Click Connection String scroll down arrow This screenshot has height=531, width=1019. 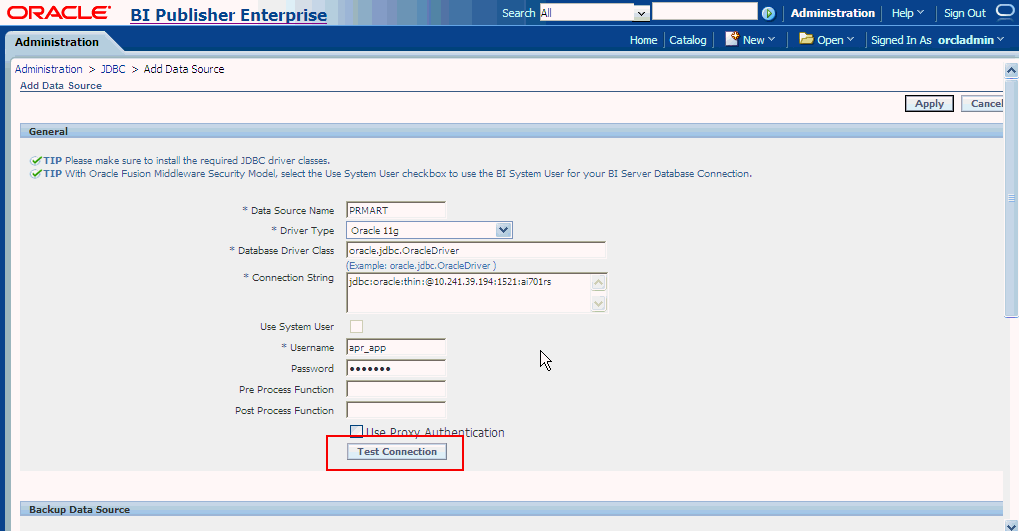pos(599,304)
